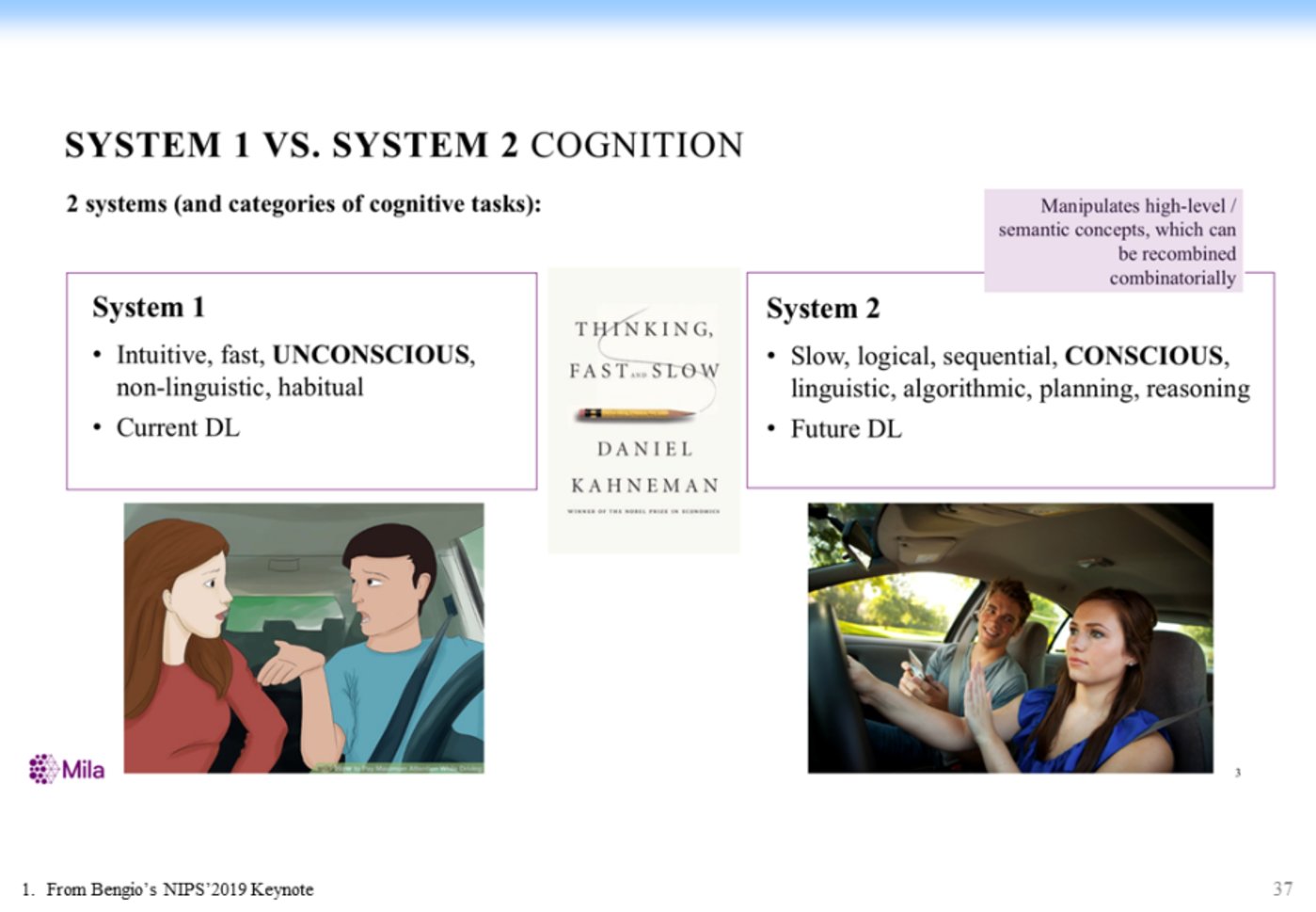Viewport: 1316px width, 912px height.
Task: Click the purple 'Manipulates high-level' callout box
Action: coord(1115,241)
